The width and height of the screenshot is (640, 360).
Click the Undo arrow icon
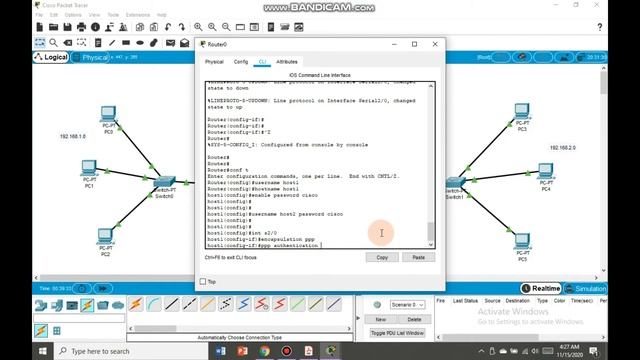168,27
